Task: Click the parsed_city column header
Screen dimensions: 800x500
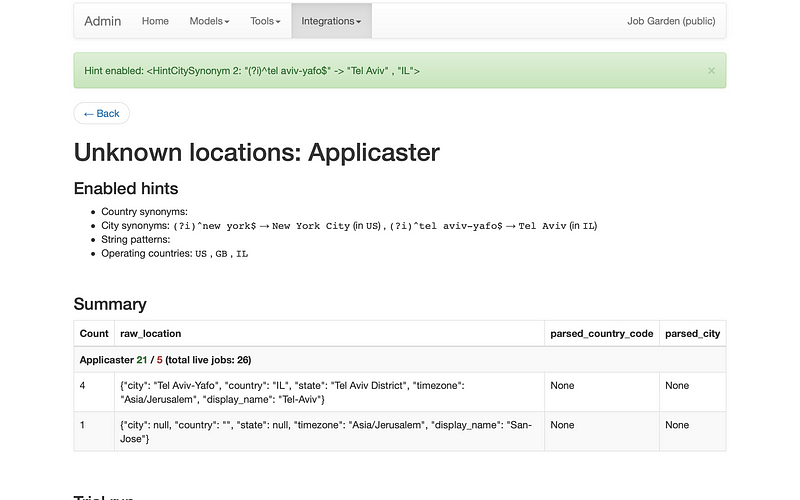Action: (x=692, y=334)
